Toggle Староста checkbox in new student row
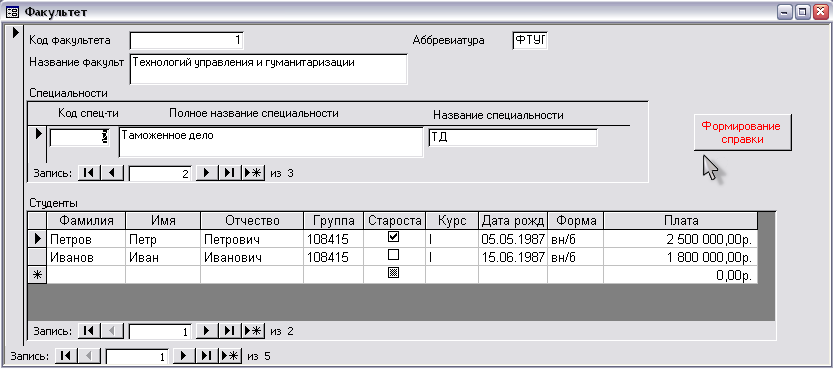 click(x=394, y=273)
